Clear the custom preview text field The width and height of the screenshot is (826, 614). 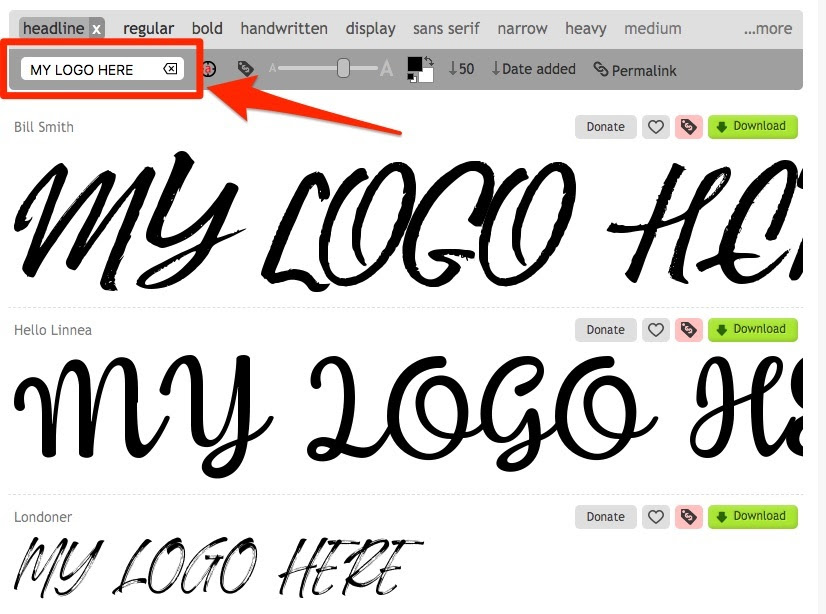click(170, 69)
